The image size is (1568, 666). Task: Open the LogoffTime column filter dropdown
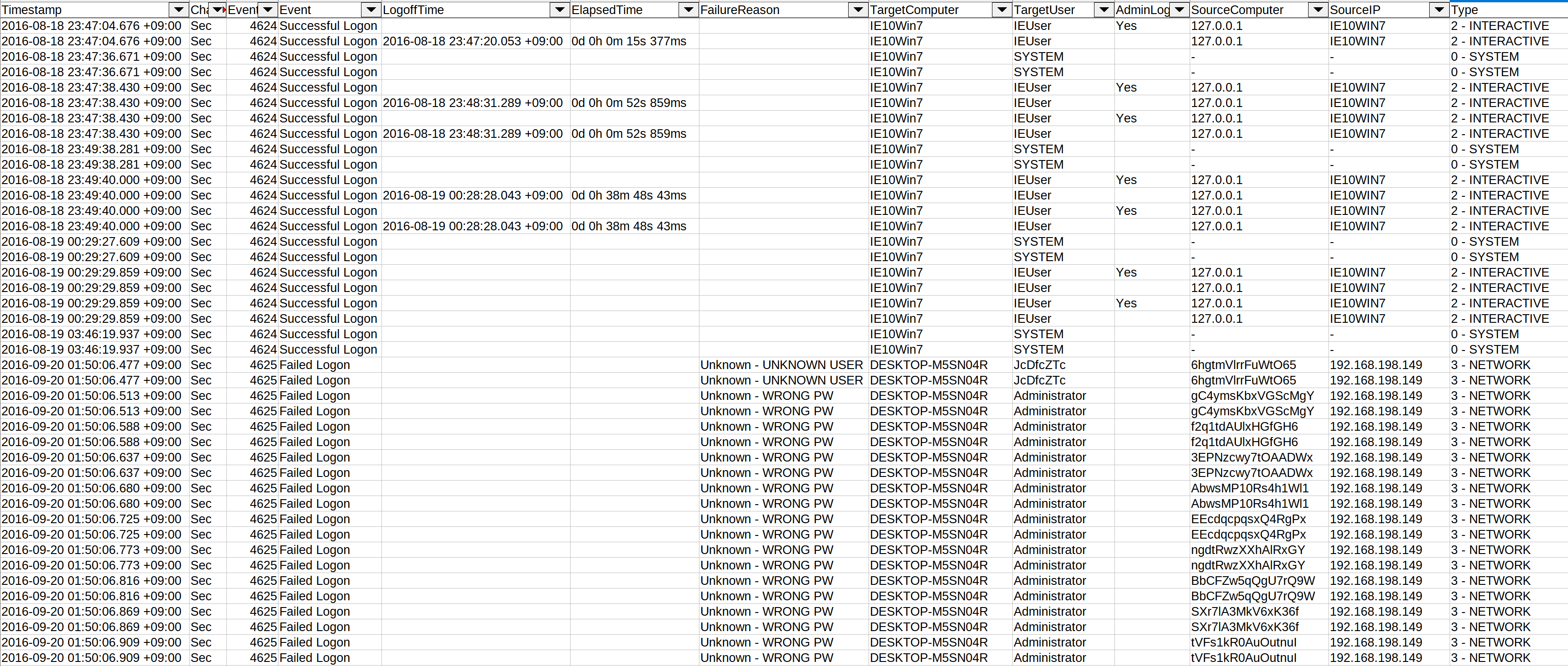click(559, 10)
